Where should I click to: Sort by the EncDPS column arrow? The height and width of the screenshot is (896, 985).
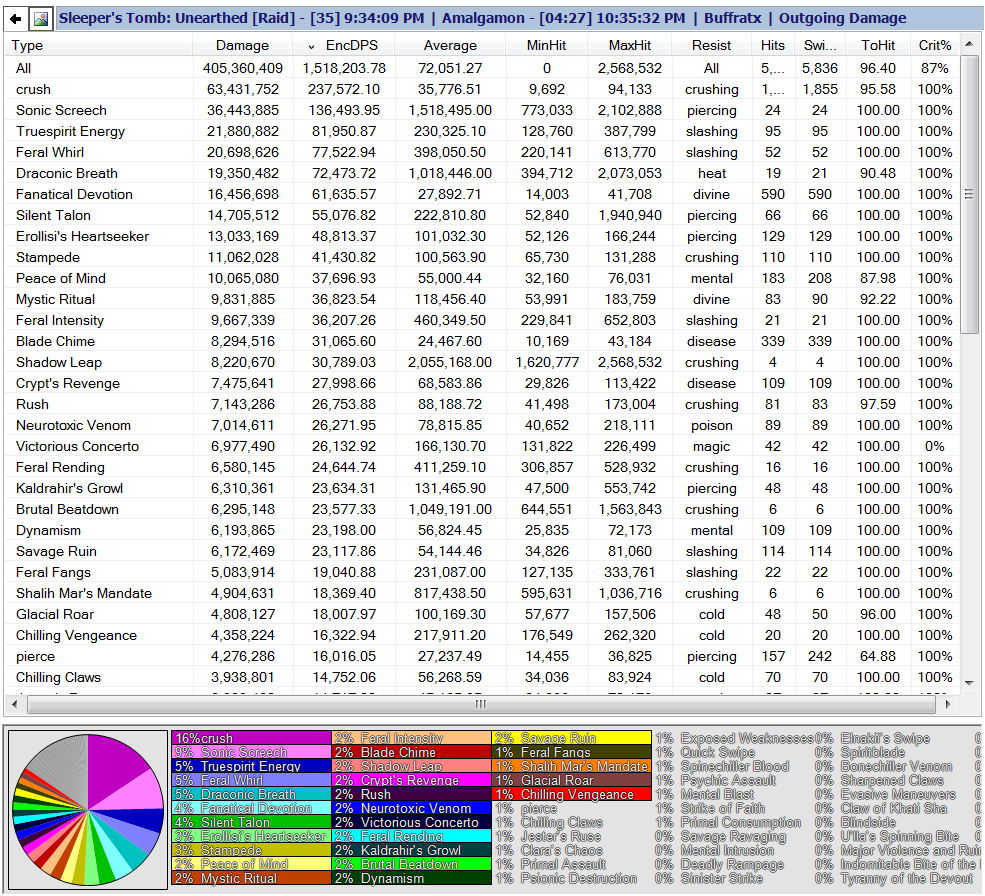tap(312, 46)
